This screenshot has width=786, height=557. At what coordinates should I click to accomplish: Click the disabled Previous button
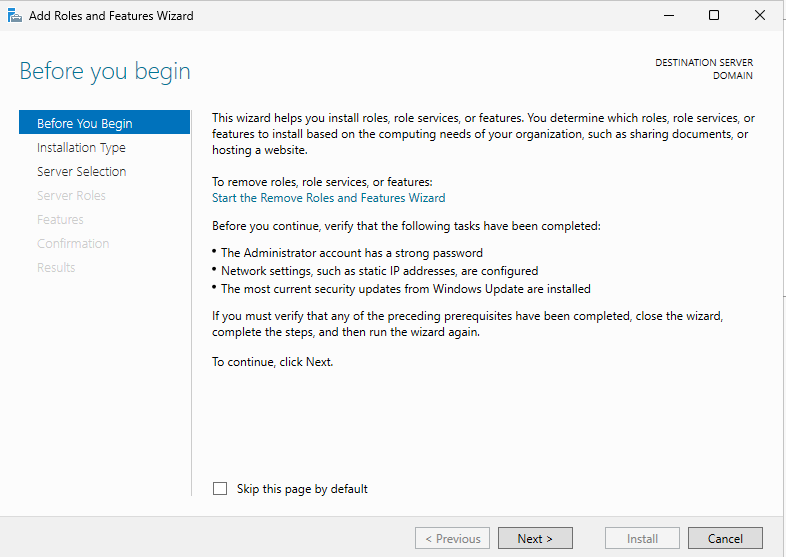tap(452, 538)
